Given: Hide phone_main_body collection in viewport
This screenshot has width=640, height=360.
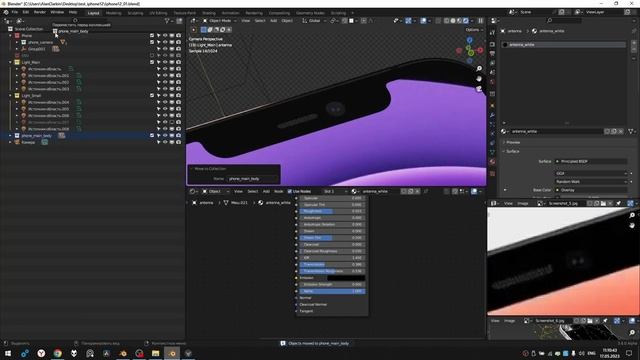Looking at the screenshot, I should 165,136.
